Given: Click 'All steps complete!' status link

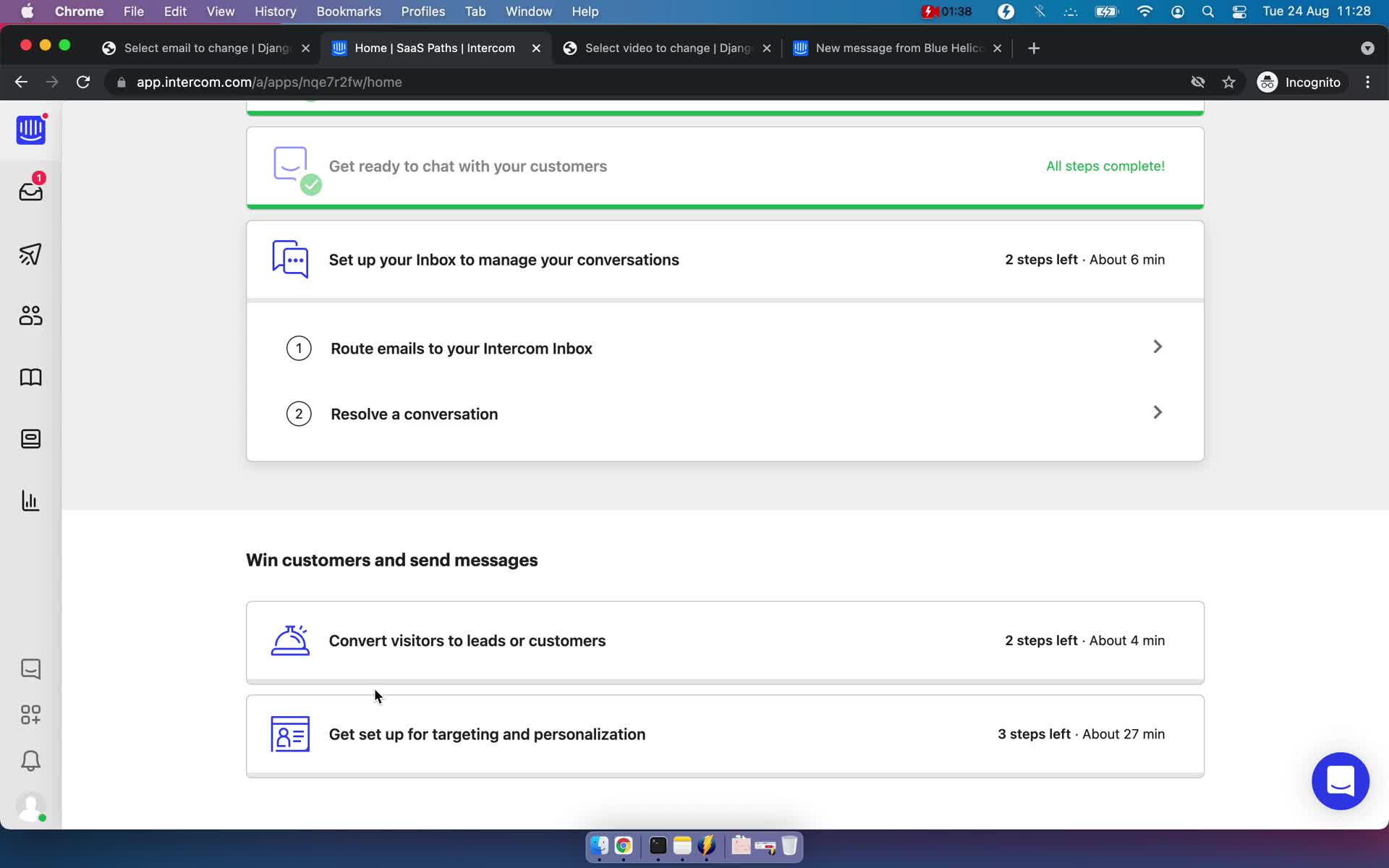Looking at the screenshot, I should click(x=1106, y=166).
